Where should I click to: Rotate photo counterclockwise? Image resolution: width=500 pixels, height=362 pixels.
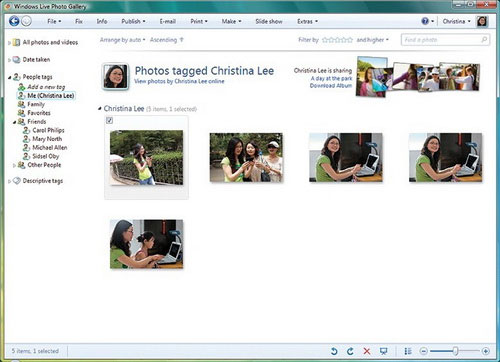pos(334,351)
